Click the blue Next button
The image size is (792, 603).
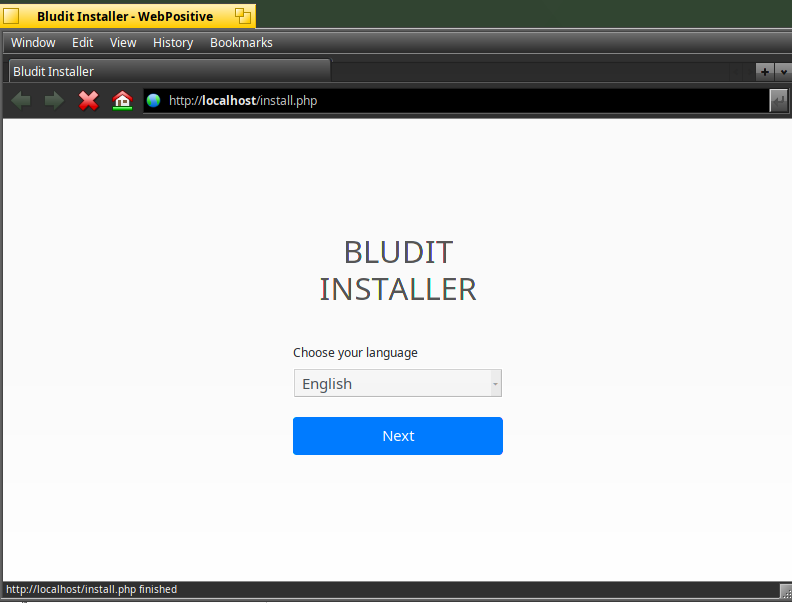[398, 436]
